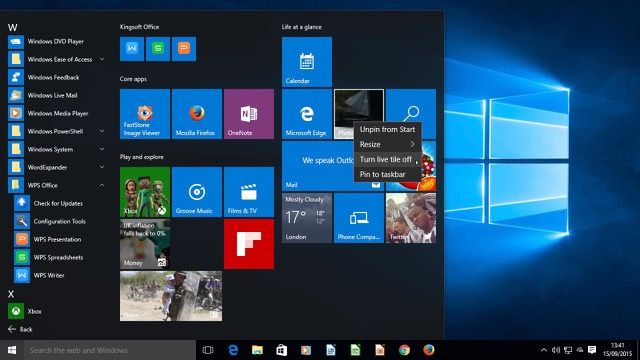Open the media player taskbar icon
The image size is (640, 360).
click(x=306, y=350)
